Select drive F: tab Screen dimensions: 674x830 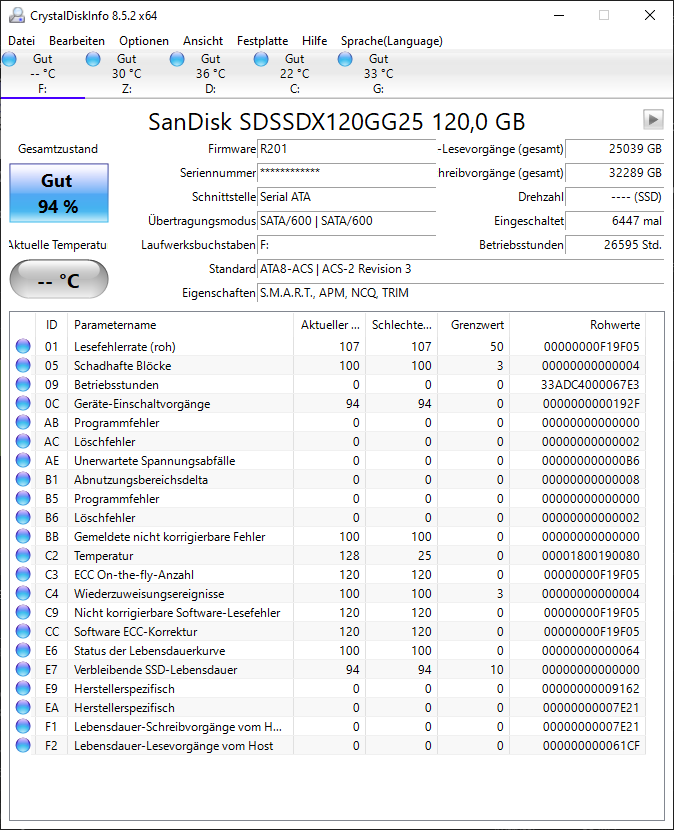click(42, 74)
